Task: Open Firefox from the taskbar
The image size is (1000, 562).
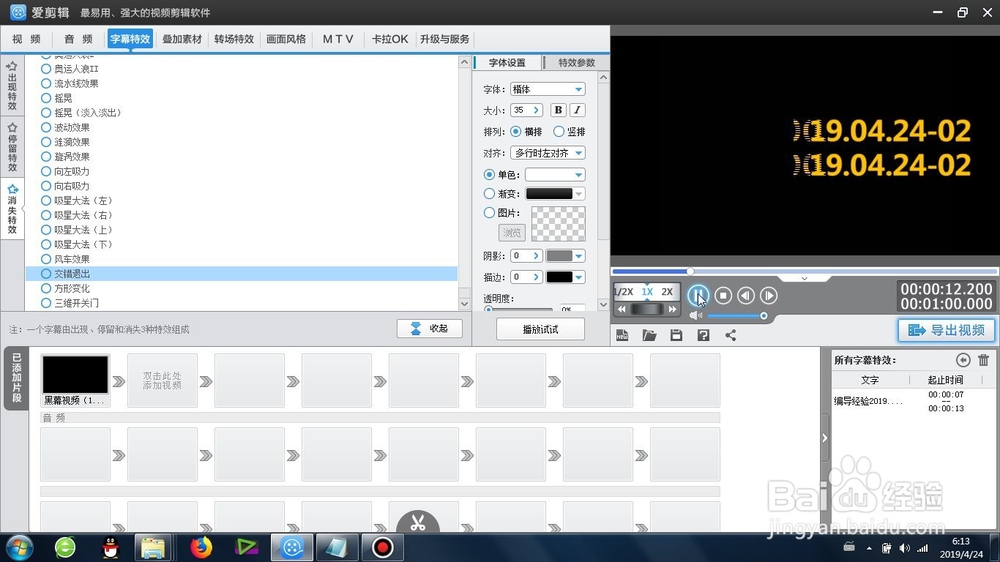Action: (201, 547)
